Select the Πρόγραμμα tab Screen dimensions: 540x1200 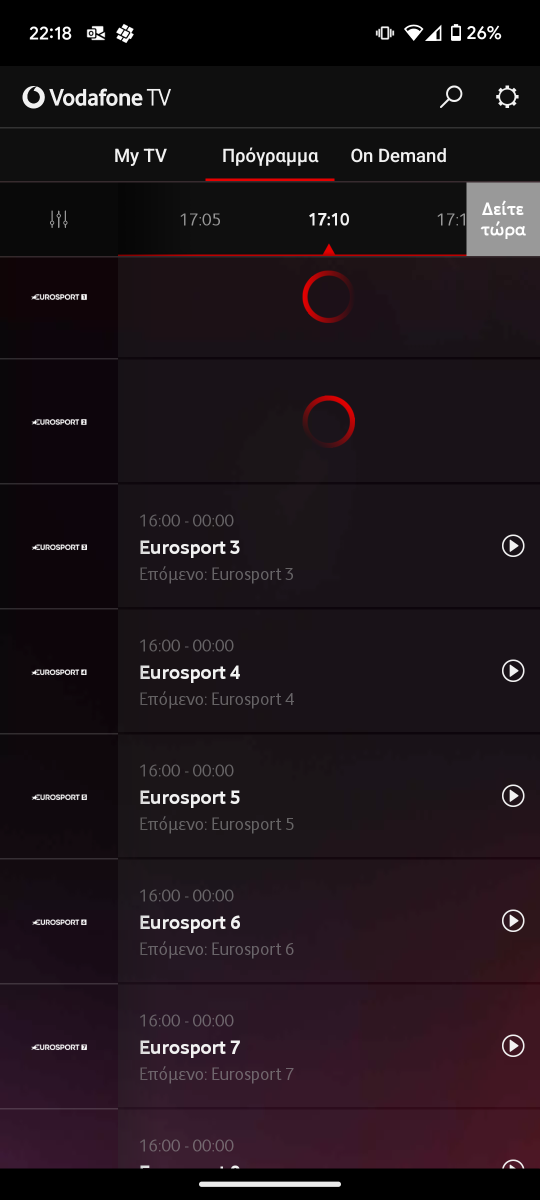point(270,156)
